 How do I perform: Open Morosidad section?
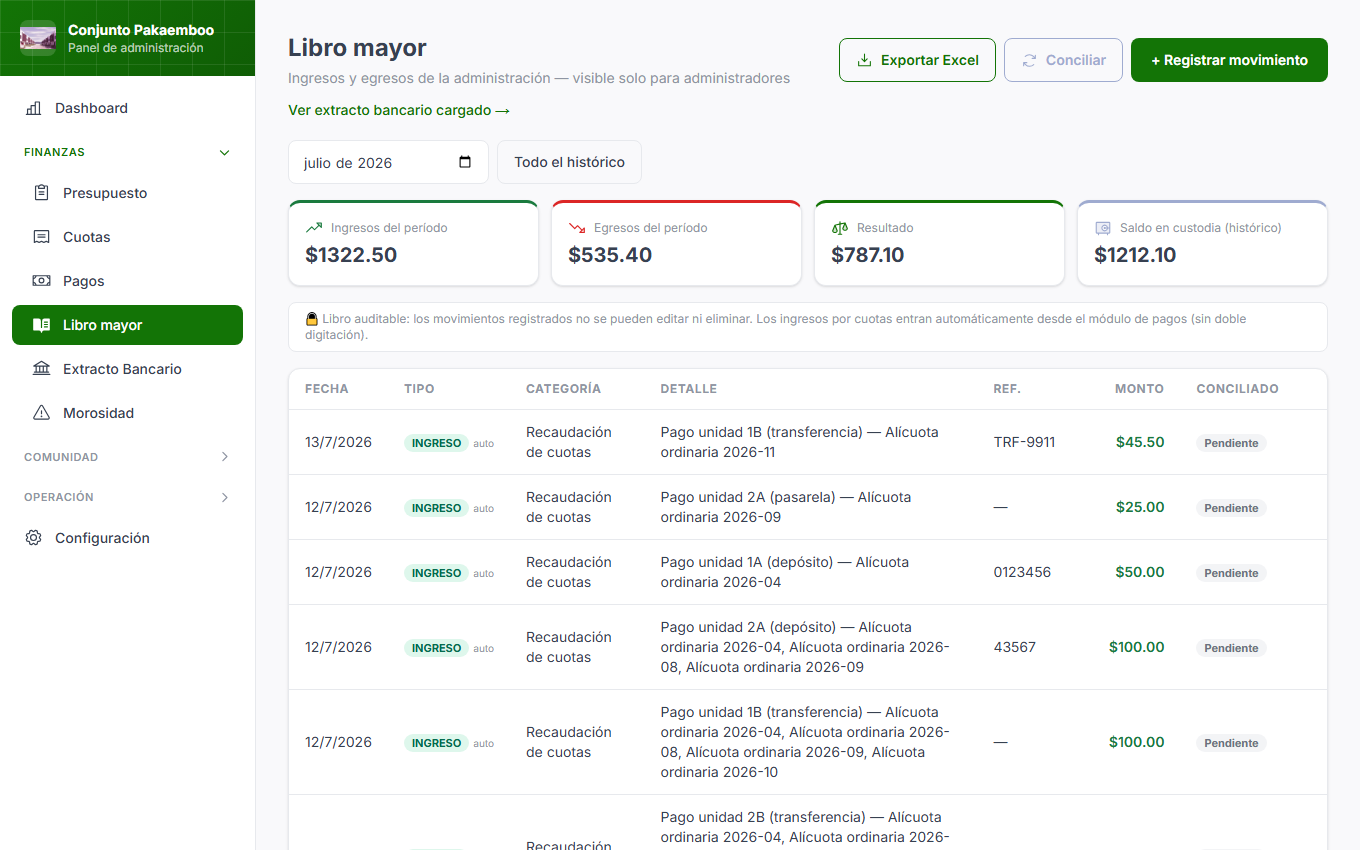(x=128, y=413)
